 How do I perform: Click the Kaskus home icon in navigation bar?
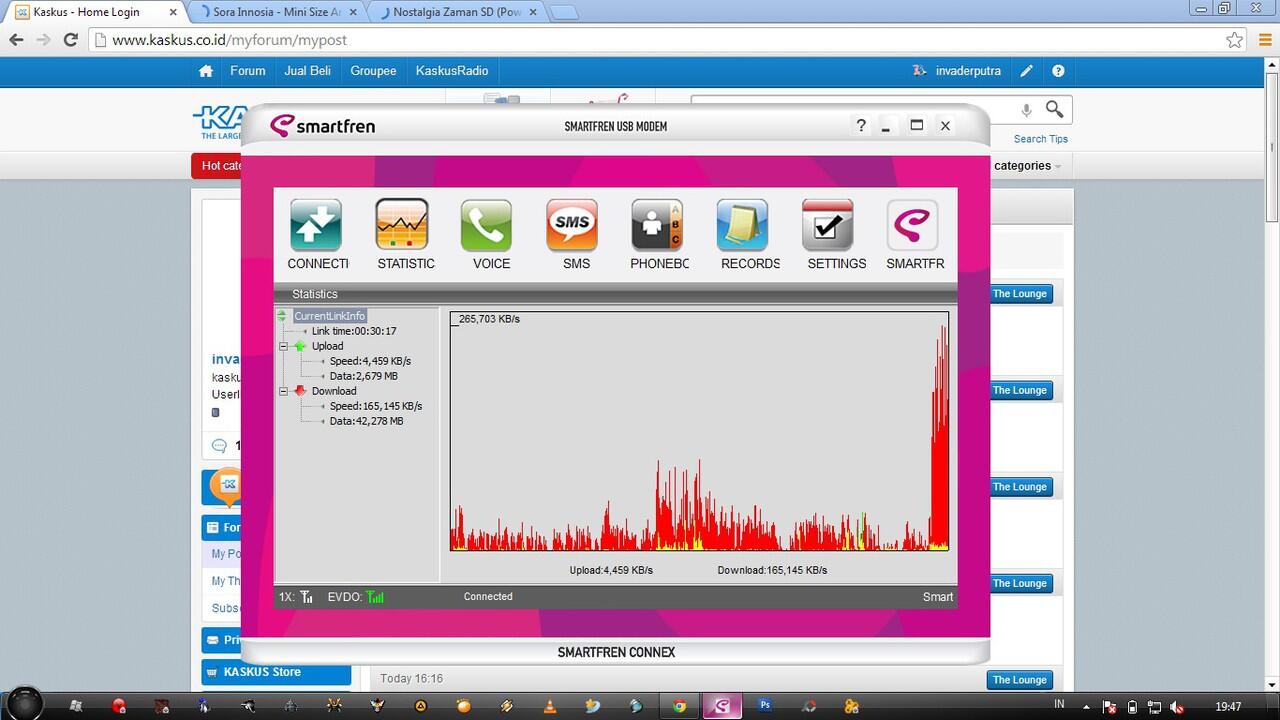coord(206,71)
